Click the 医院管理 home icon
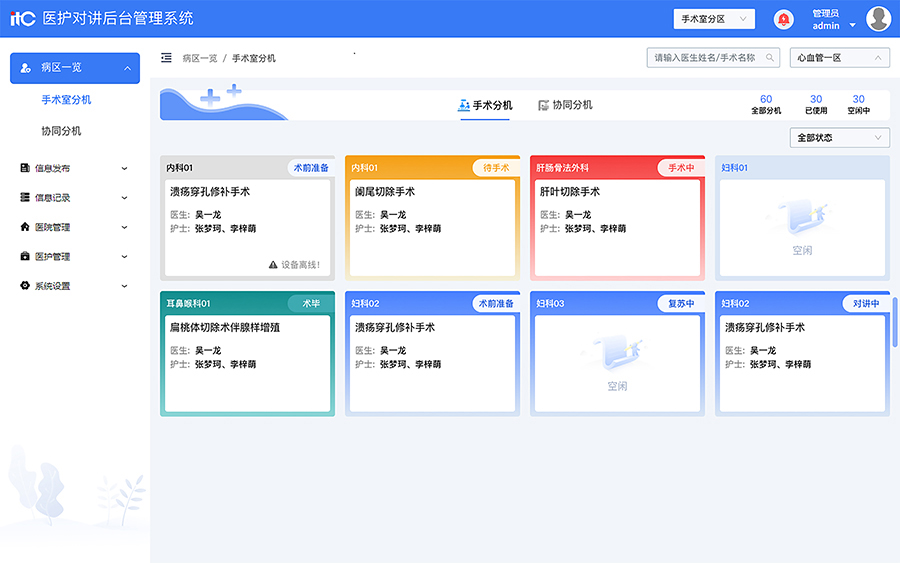The image size is (900, 563). pyautogui.click(x=25, y=227)
